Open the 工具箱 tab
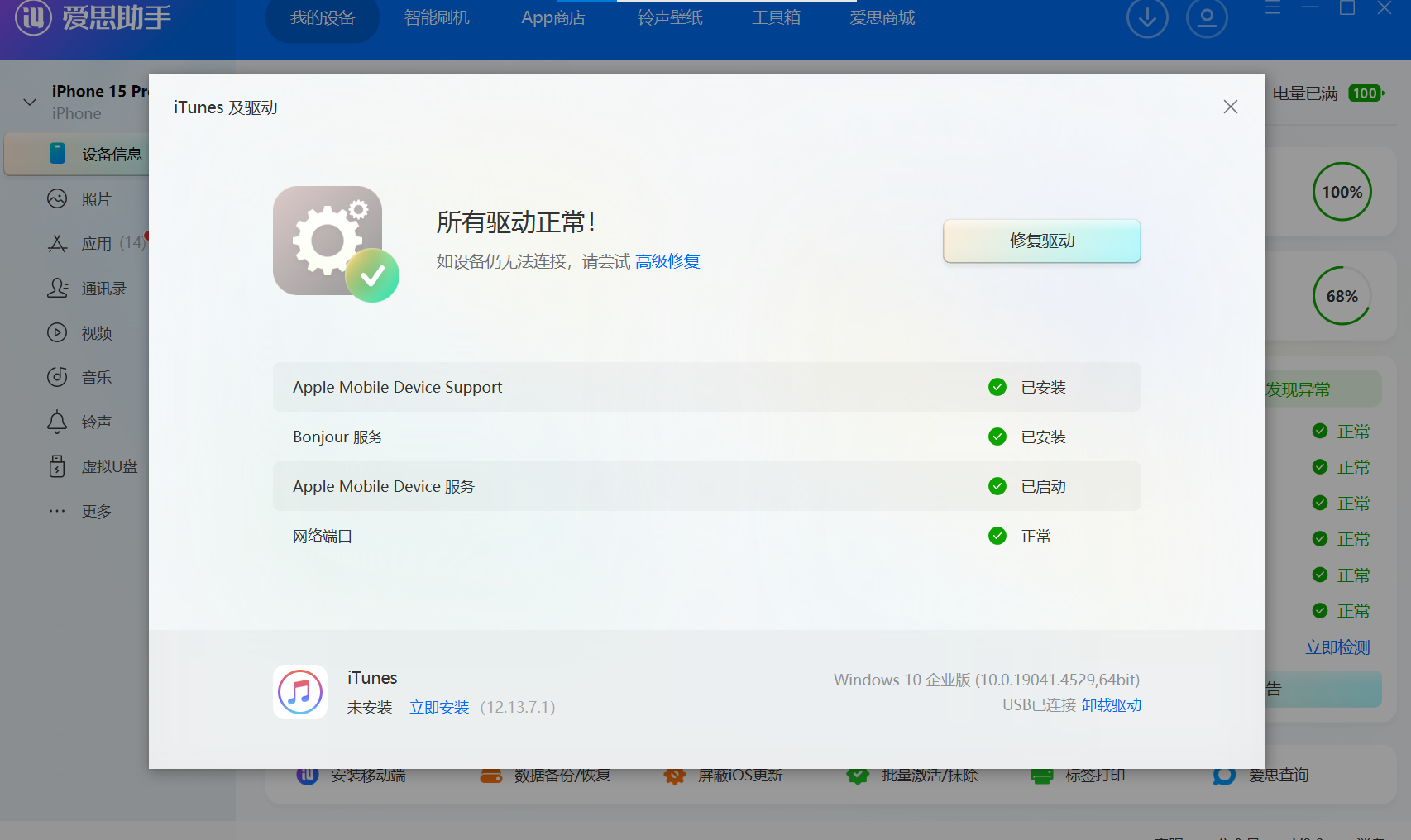This screenshot has width=1411, height=840. point(776,17)
